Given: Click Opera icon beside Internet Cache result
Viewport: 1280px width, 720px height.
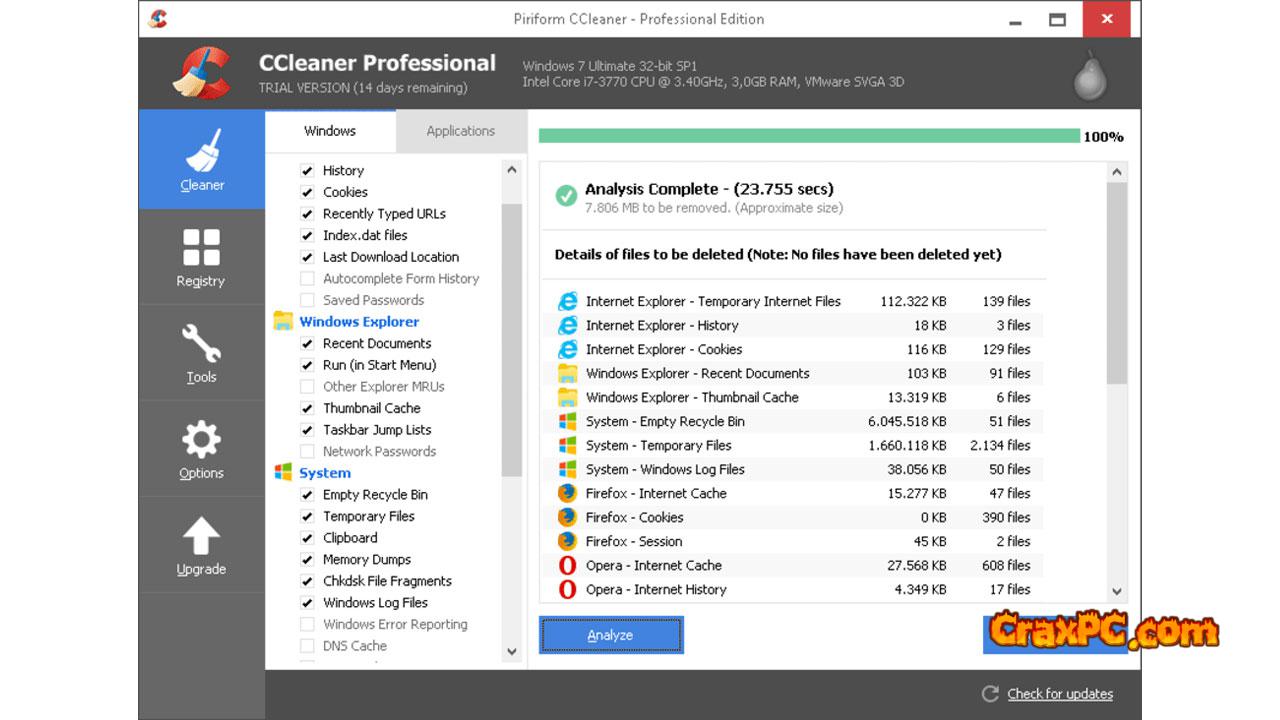Looking at the screenshot, I should click(x=567, y=565).
